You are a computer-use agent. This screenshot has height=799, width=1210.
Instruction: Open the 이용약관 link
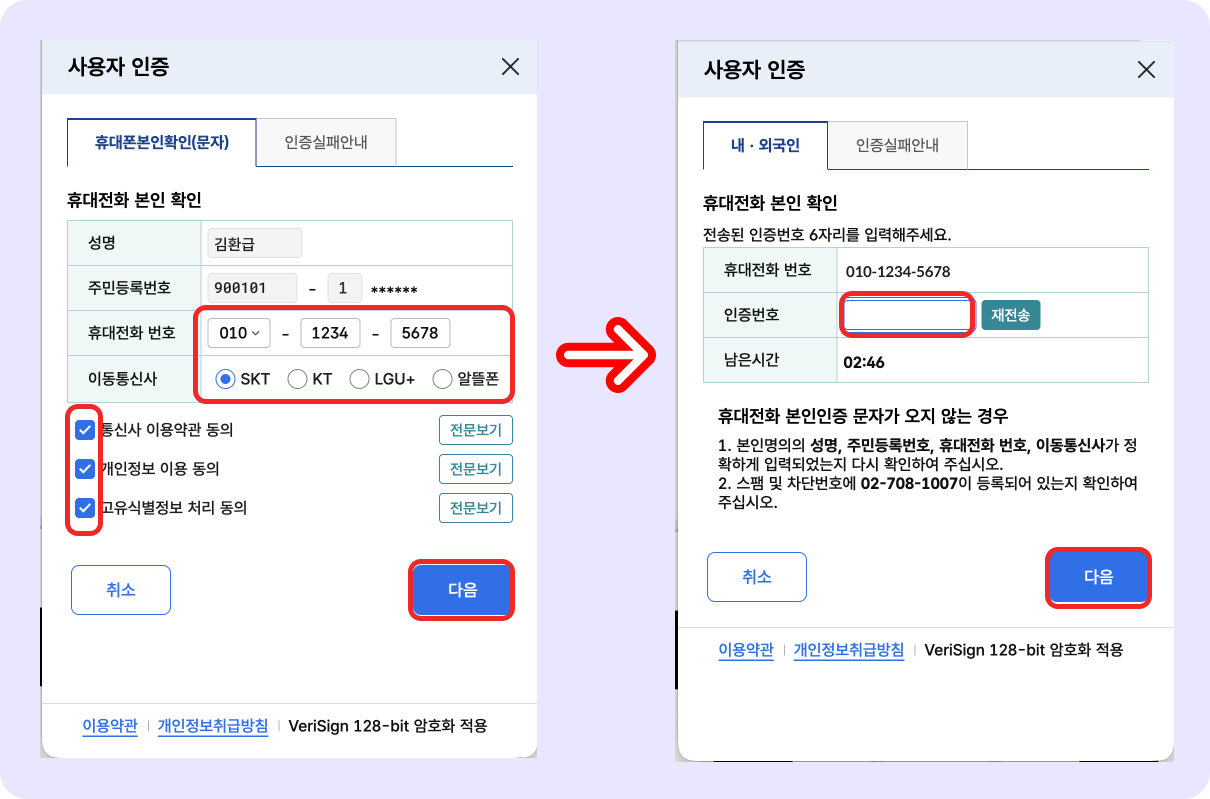pyautogui.click(x=109, y=726)
